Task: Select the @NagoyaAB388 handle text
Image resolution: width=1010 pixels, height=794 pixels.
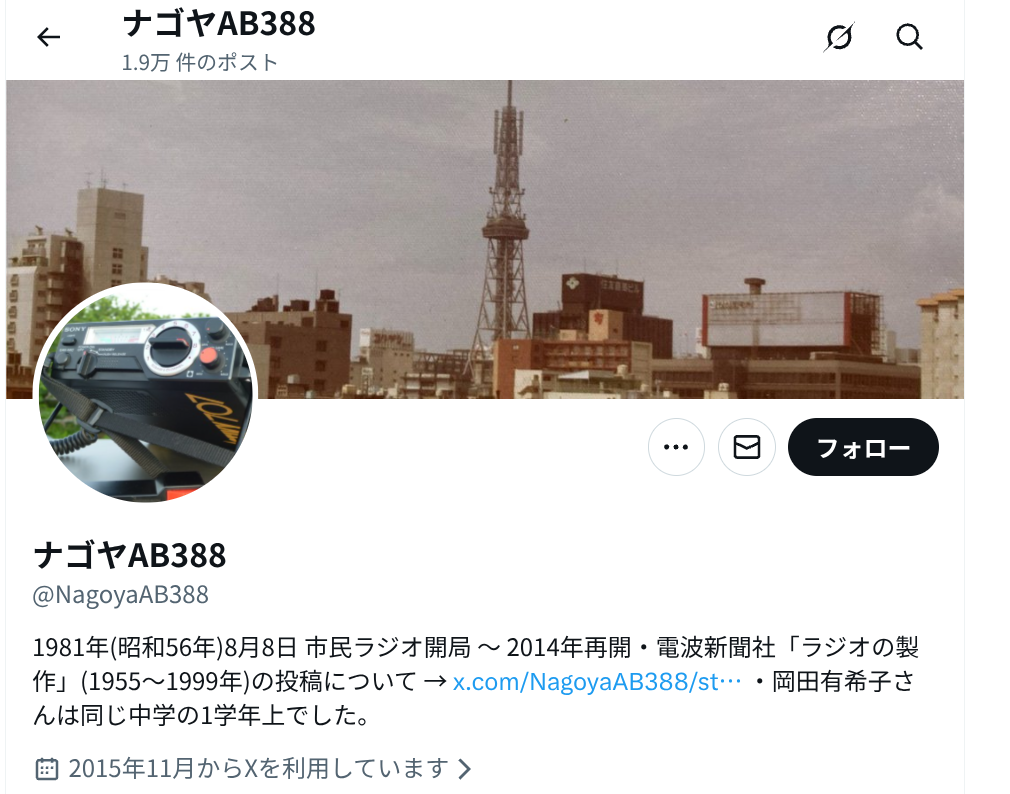Action: pos(120,594)
